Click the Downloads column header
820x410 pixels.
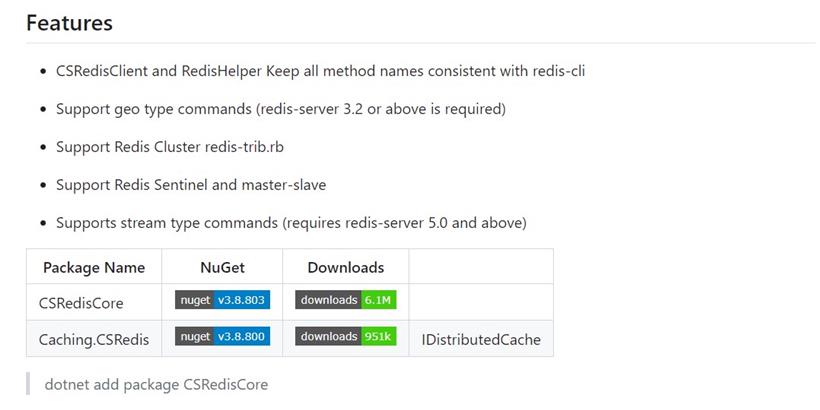[346, 267]
